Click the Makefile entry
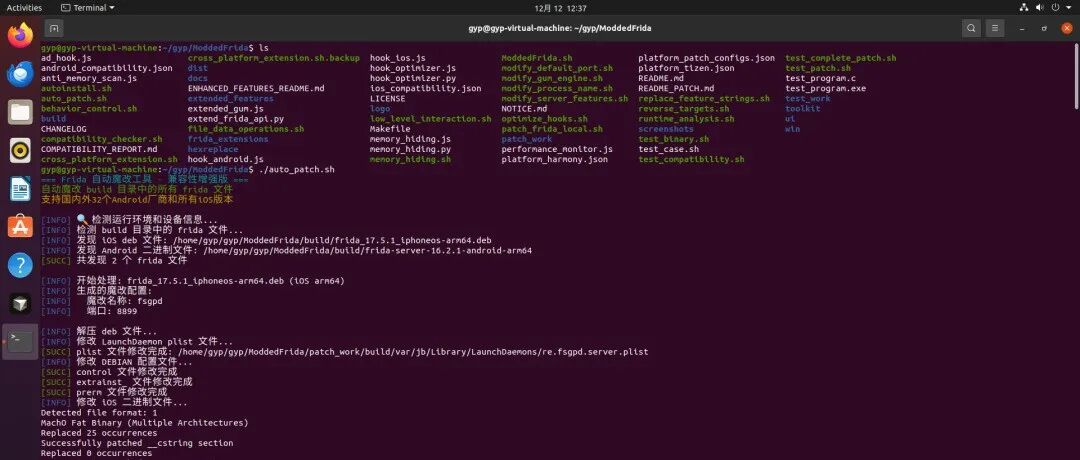 [x=390, y=129]
